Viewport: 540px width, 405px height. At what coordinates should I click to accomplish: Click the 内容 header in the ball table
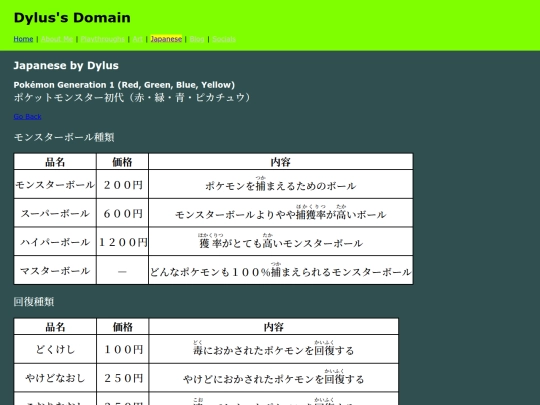click(x=281, y=162)
